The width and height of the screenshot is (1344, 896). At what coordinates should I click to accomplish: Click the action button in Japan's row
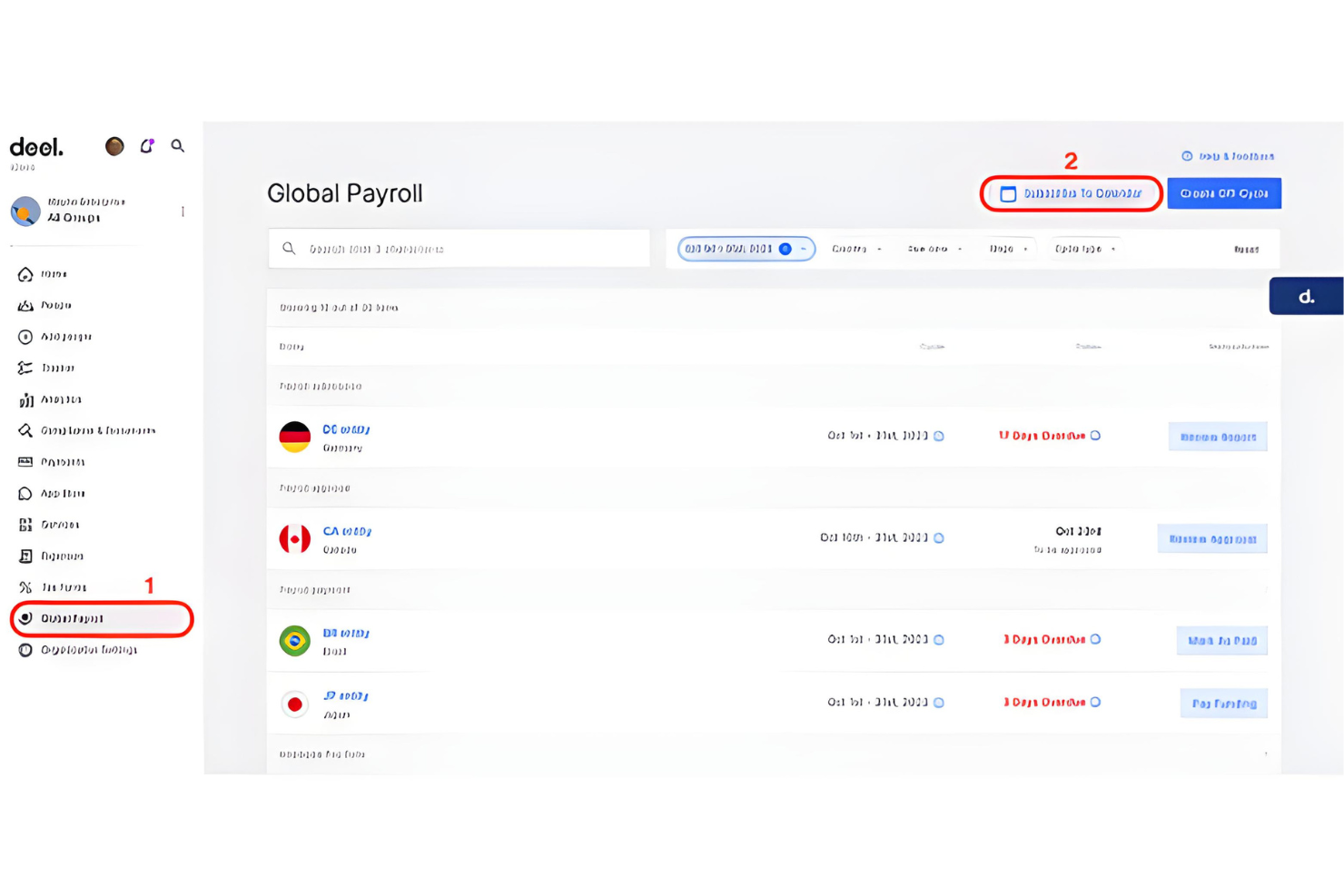coord(1223,704)
